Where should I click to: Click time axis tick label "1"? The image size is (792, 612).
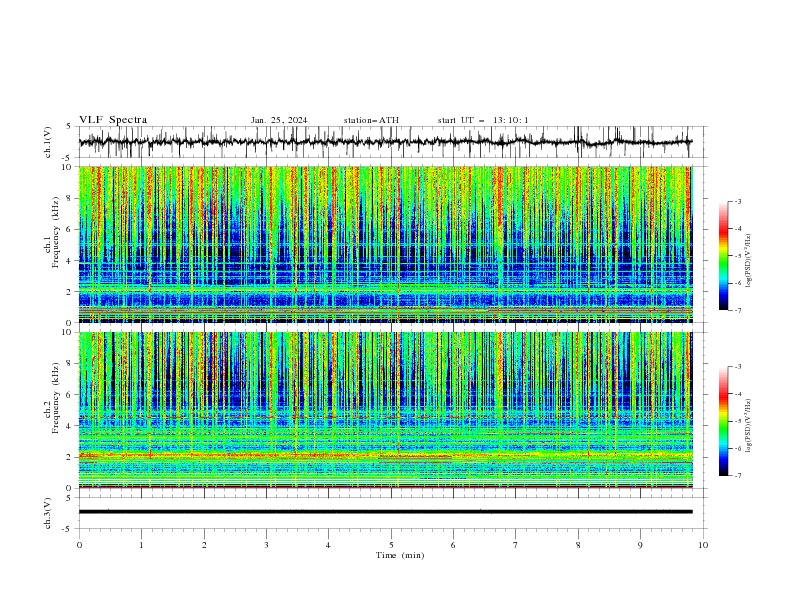141,545
